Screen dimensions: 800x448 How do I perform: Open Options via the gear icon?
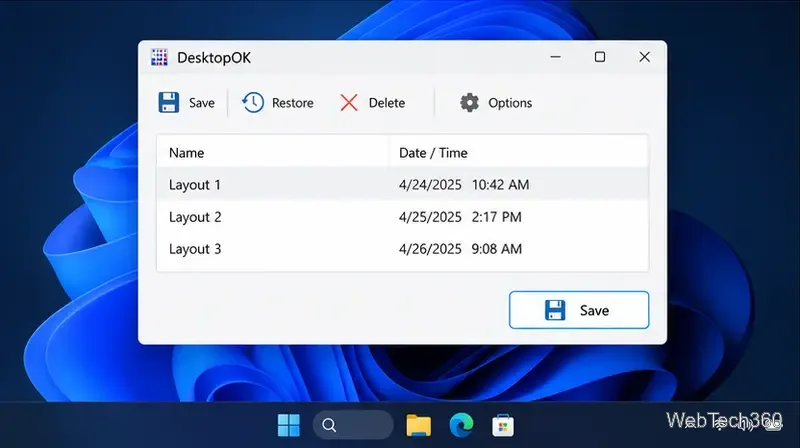(x=469, y=103)
